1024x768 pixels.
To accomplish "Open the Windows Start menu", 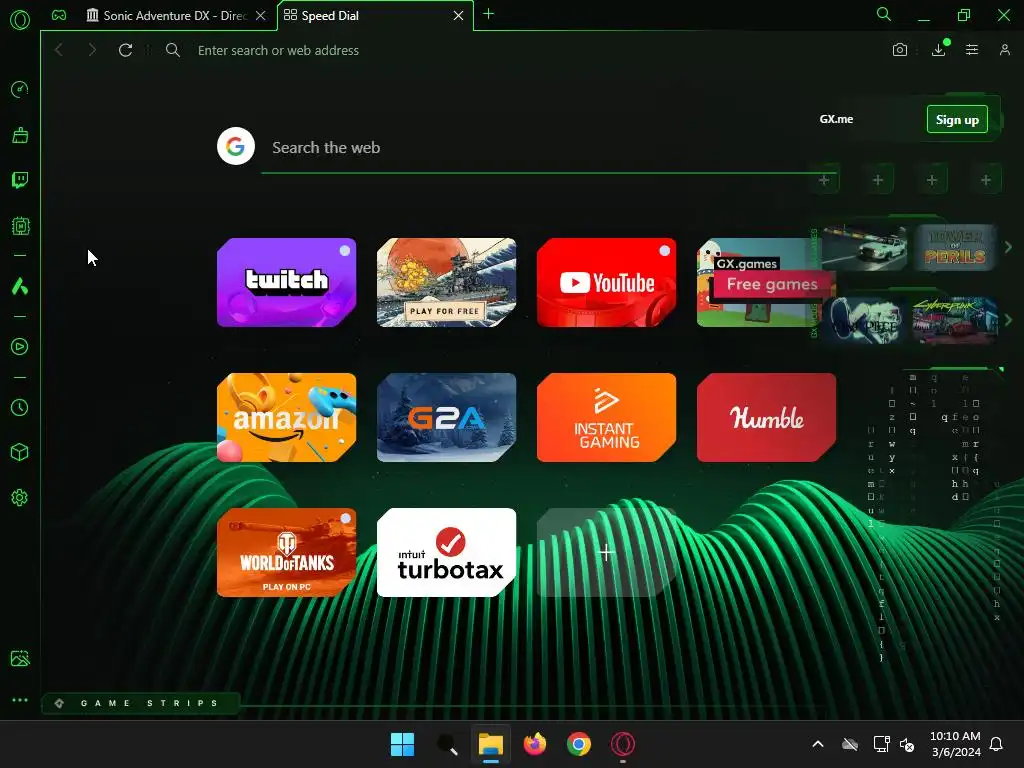I will tap(402, 744).
